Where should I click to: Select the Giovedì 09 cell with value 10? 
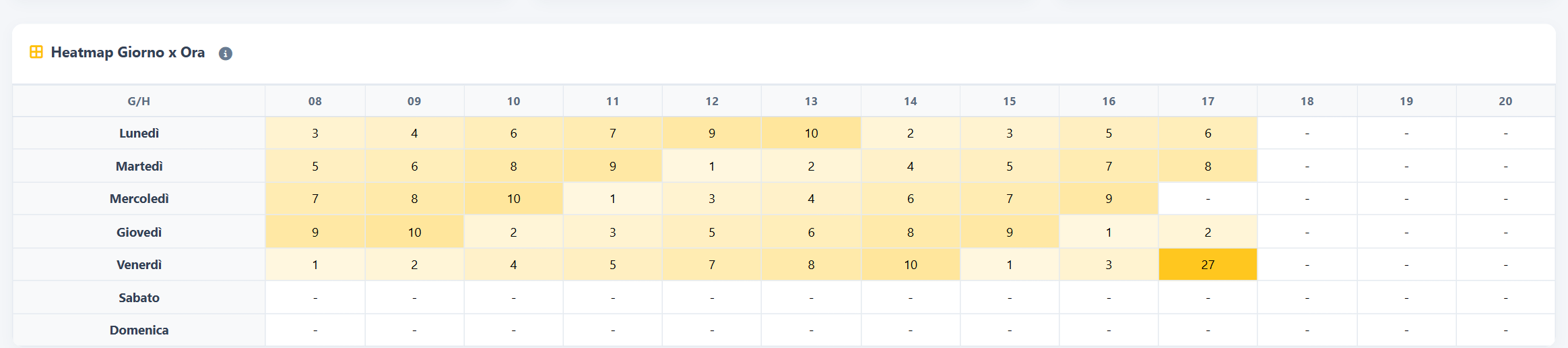(414, 232)
